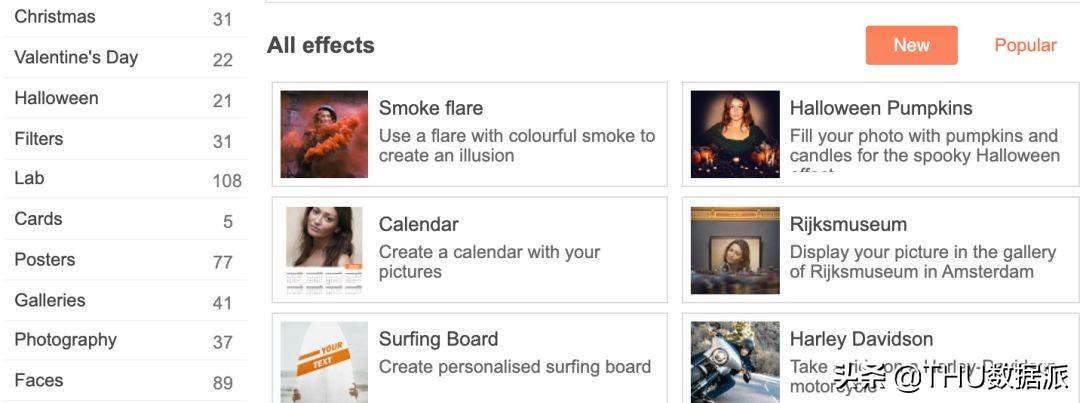Image resolution: width=1080 pixels, height=403 pixels.
Task: Browse the Posters category
Action: [x=45, y=259]
